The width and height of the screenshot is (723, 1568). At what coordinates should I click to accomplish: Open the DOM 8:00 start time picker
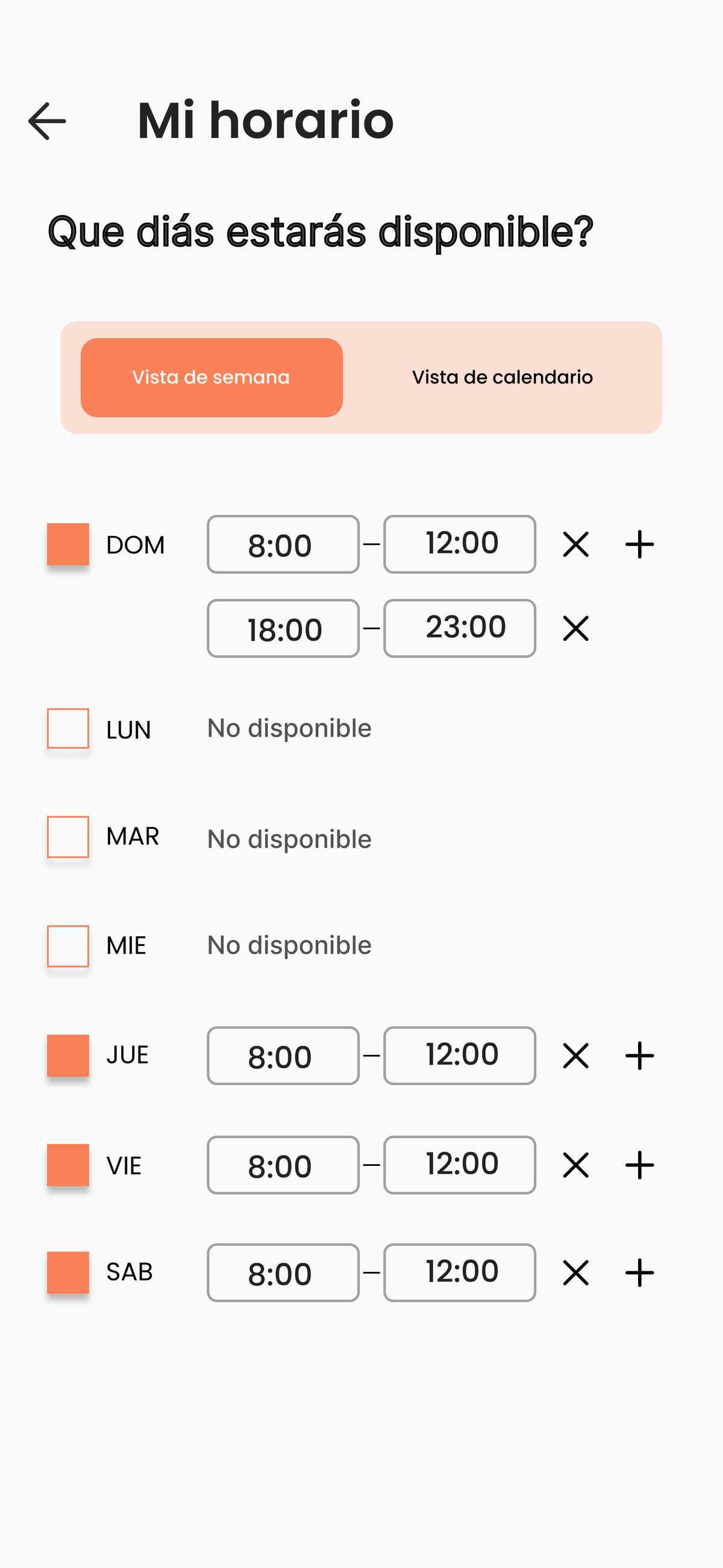tap(283, 544)
